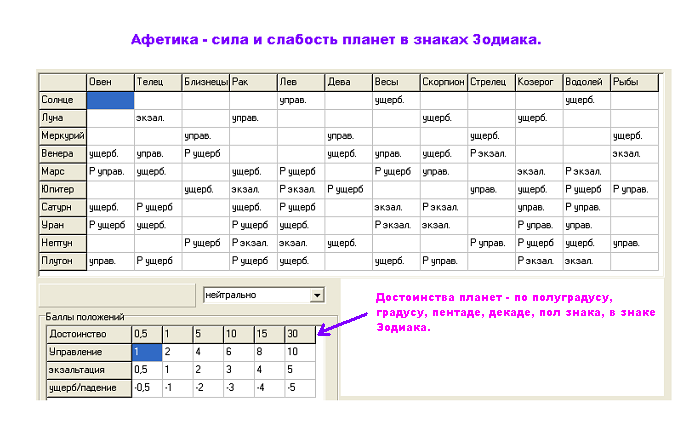Select the Управление row header in the points table
This screenshot has height=430, width=700.
tap(89, 352)
